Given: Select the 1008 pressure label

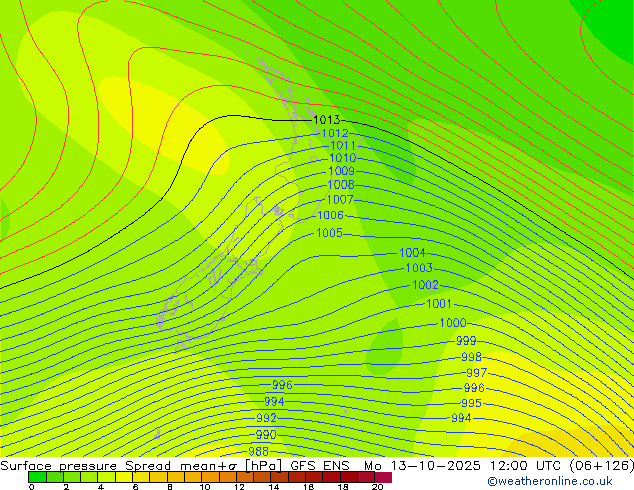Looking at the screenshot, I should [x=341, y=185].
